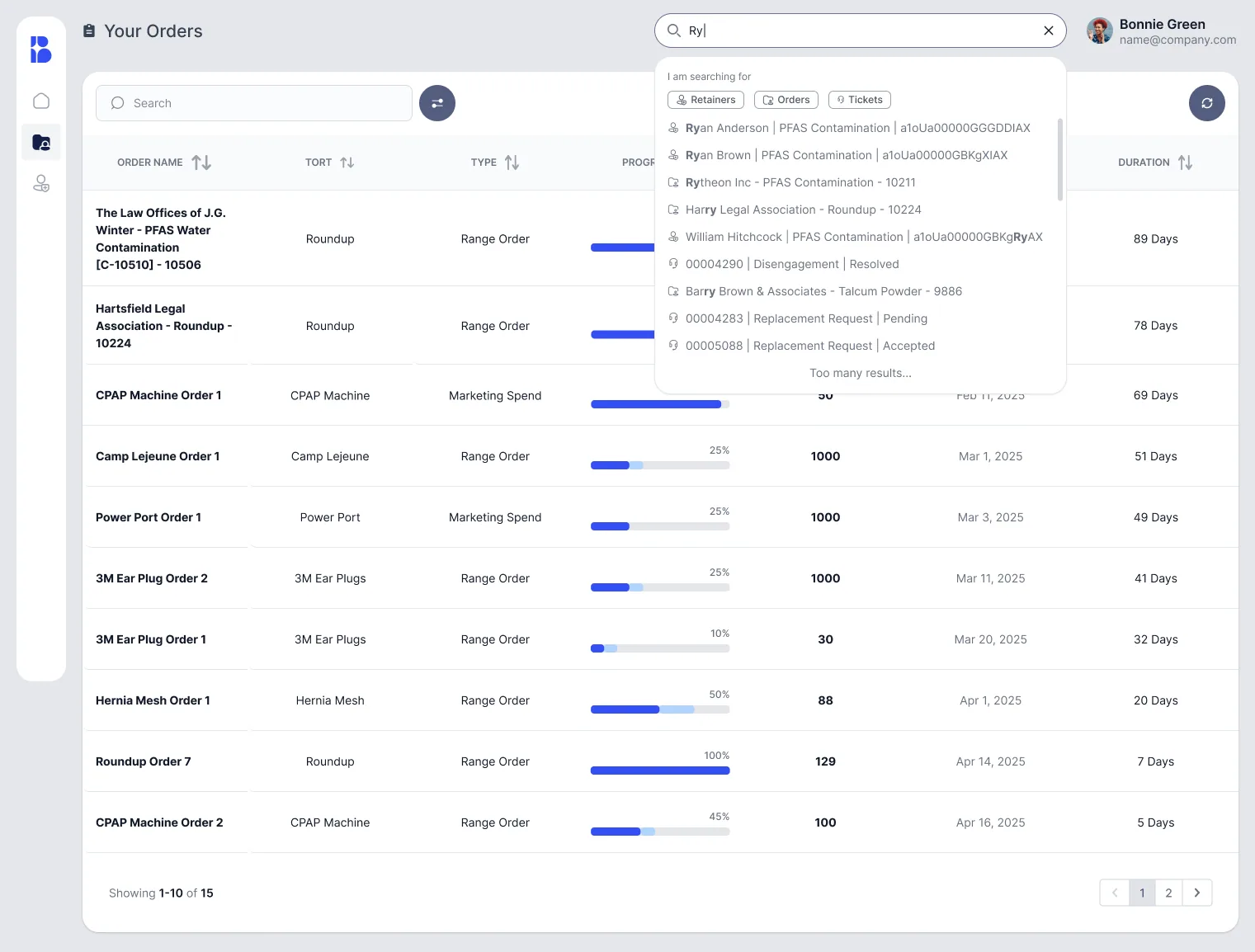Refresh the orders table
Viewport: 1255px width, 952px height.
(1207, 103)
